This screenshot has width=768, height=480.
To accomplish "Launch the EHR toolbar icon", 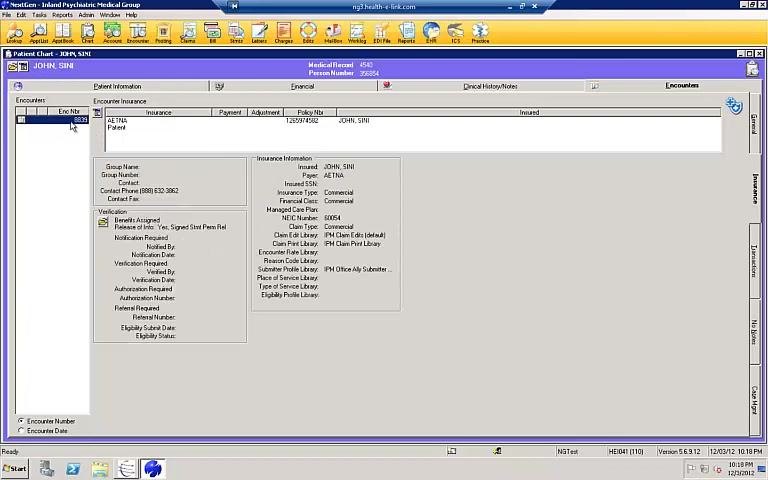I will pyautogui.click(x=431, y=33).
